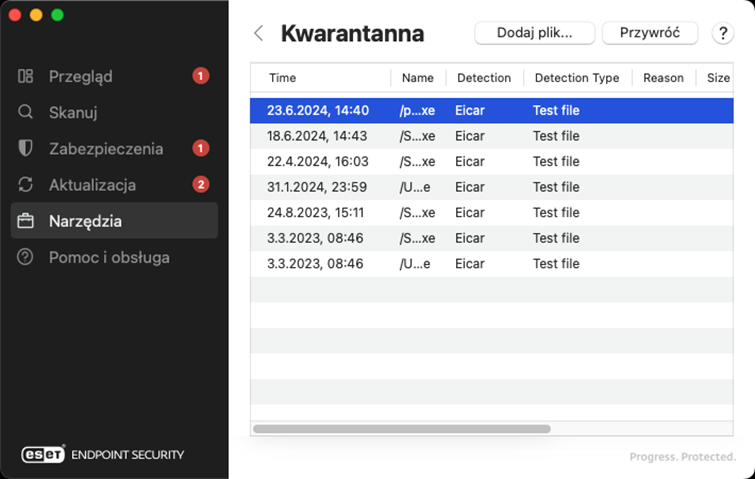Click the Przegląd dashboard icon in sidebar
This screenshot has height=479, width=756.
click(x=26, y=76)
